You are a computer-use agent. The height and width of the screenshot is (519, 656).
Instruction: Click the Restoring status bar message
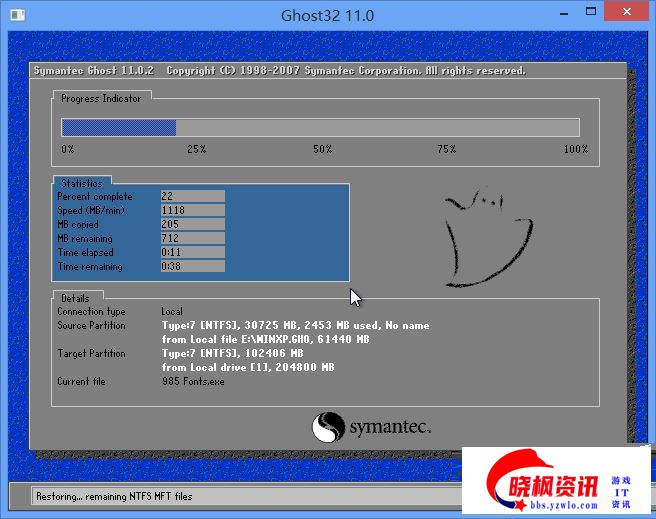coord(113,496)
